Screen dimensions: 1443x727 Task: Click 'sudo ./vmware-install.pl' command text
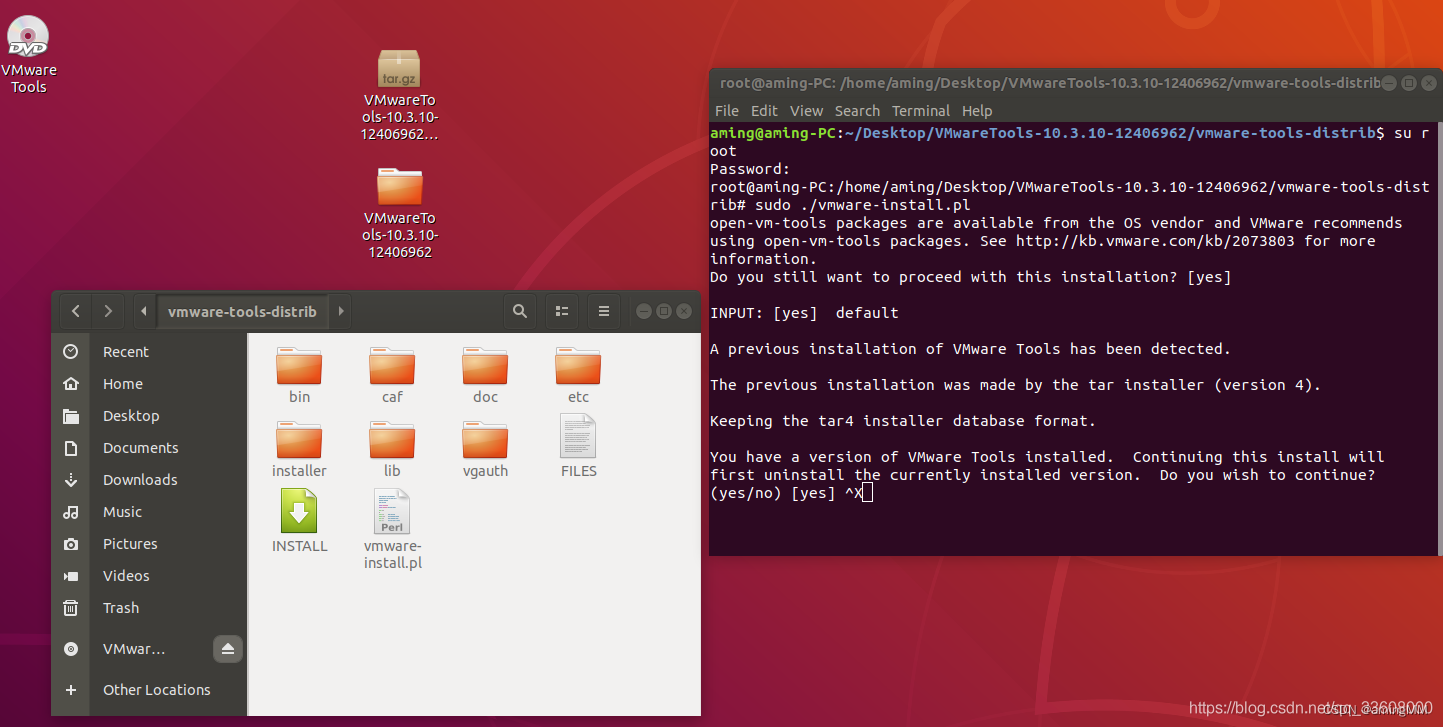point(863,205)
